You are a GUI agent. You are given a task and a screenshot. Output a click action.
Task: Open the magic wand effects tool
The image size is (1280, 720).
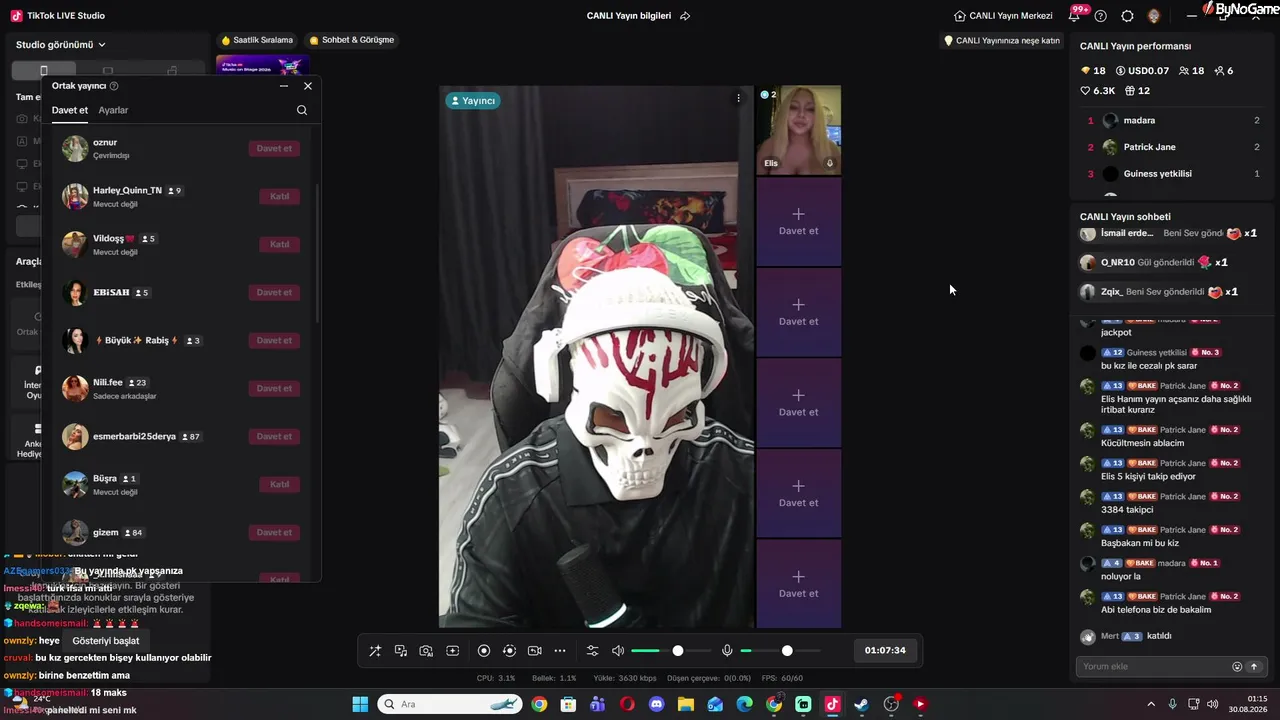[x=375, y=651]
